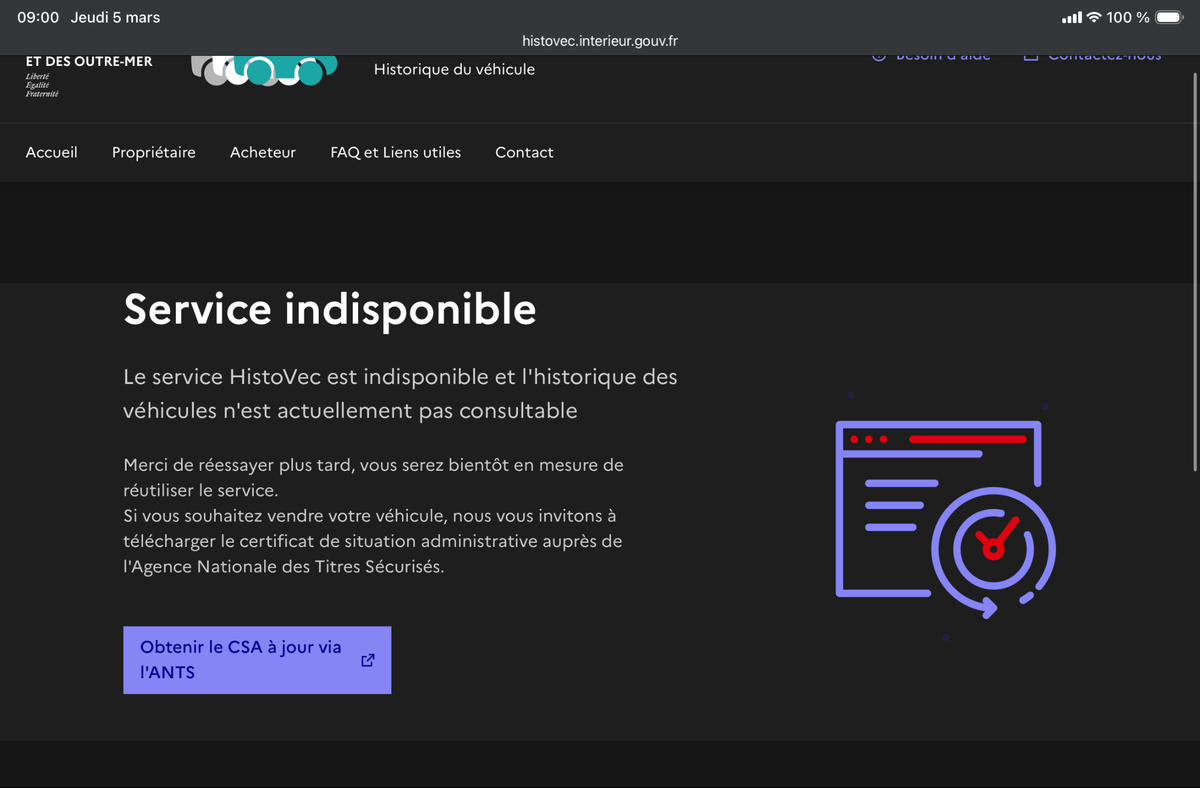Click text 'Merci de réessayer plus tard'
Image resolution: width=1200 pixels, height=788 pixels.
point(239,465)
